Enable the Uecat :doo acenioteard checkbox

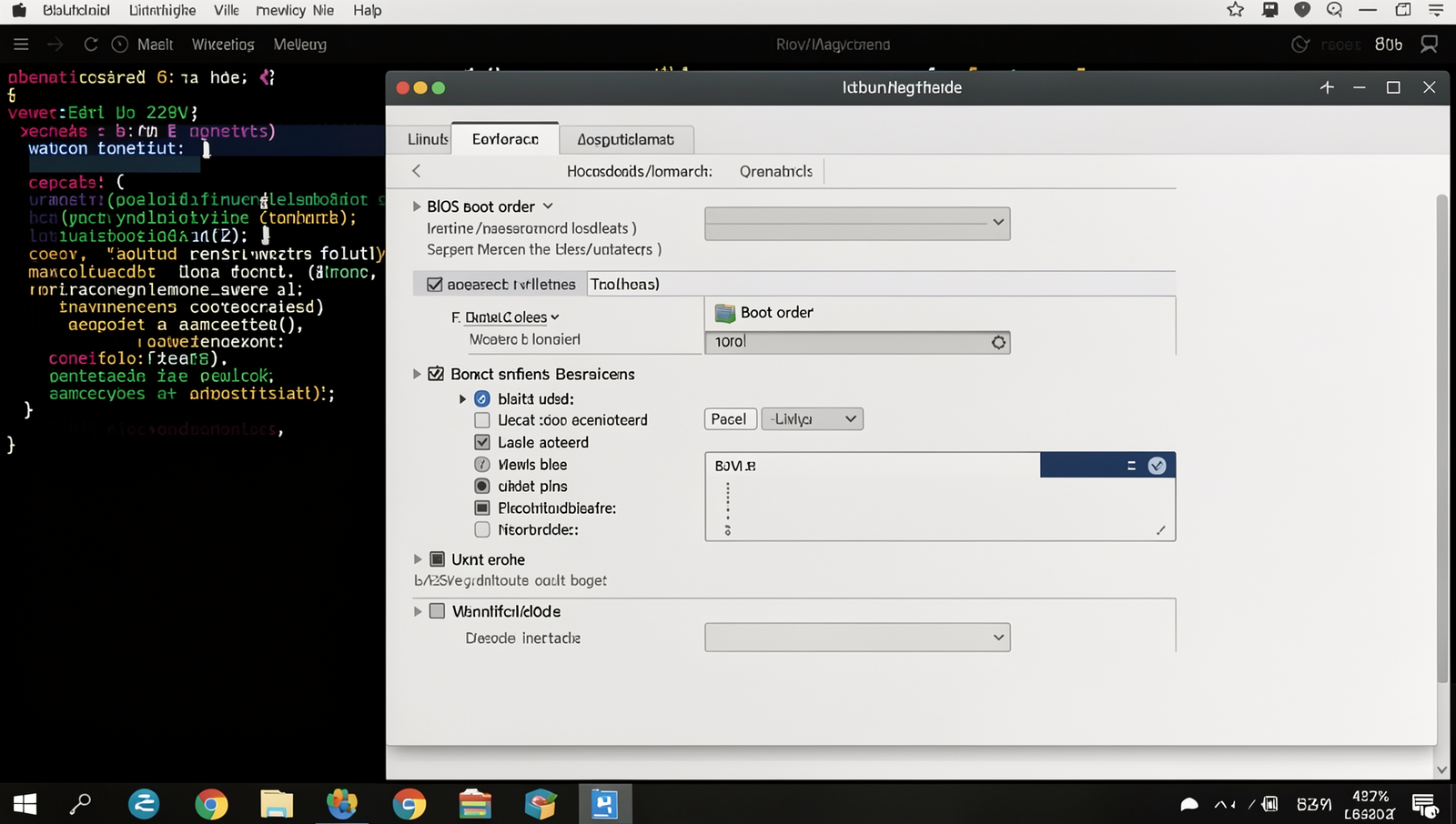[x=482, y=420]
